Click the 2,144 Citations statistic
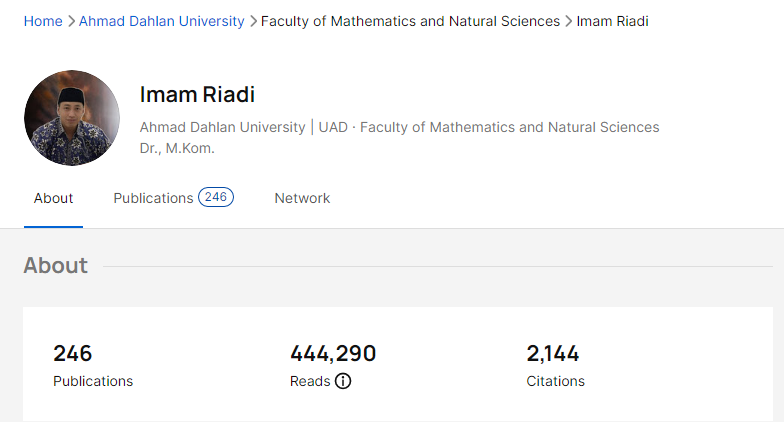The width and height of the screenshot is (784, 422). click(553, 353)
